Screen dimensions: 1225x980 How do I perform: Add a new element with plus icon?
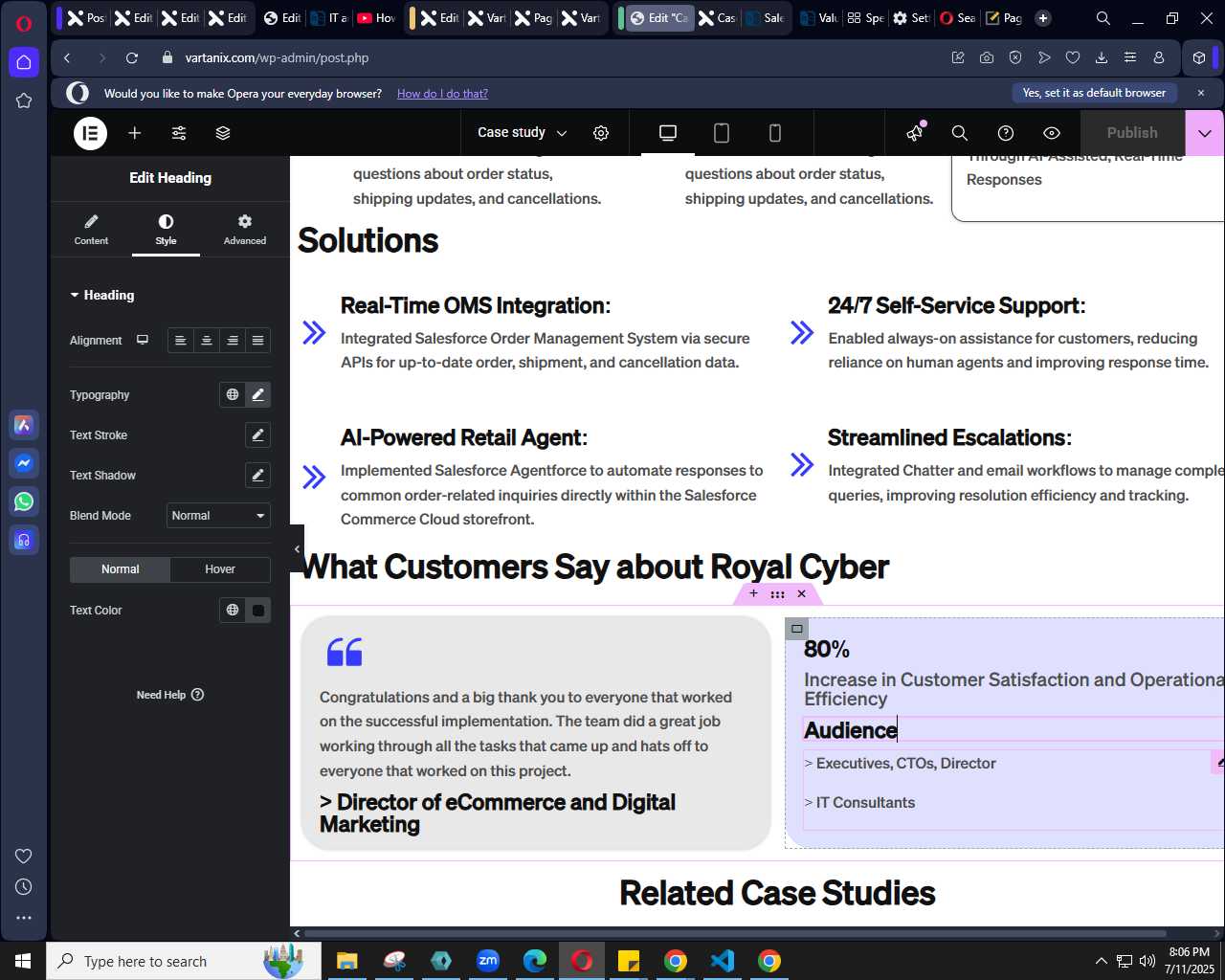[x=135, y=133]
